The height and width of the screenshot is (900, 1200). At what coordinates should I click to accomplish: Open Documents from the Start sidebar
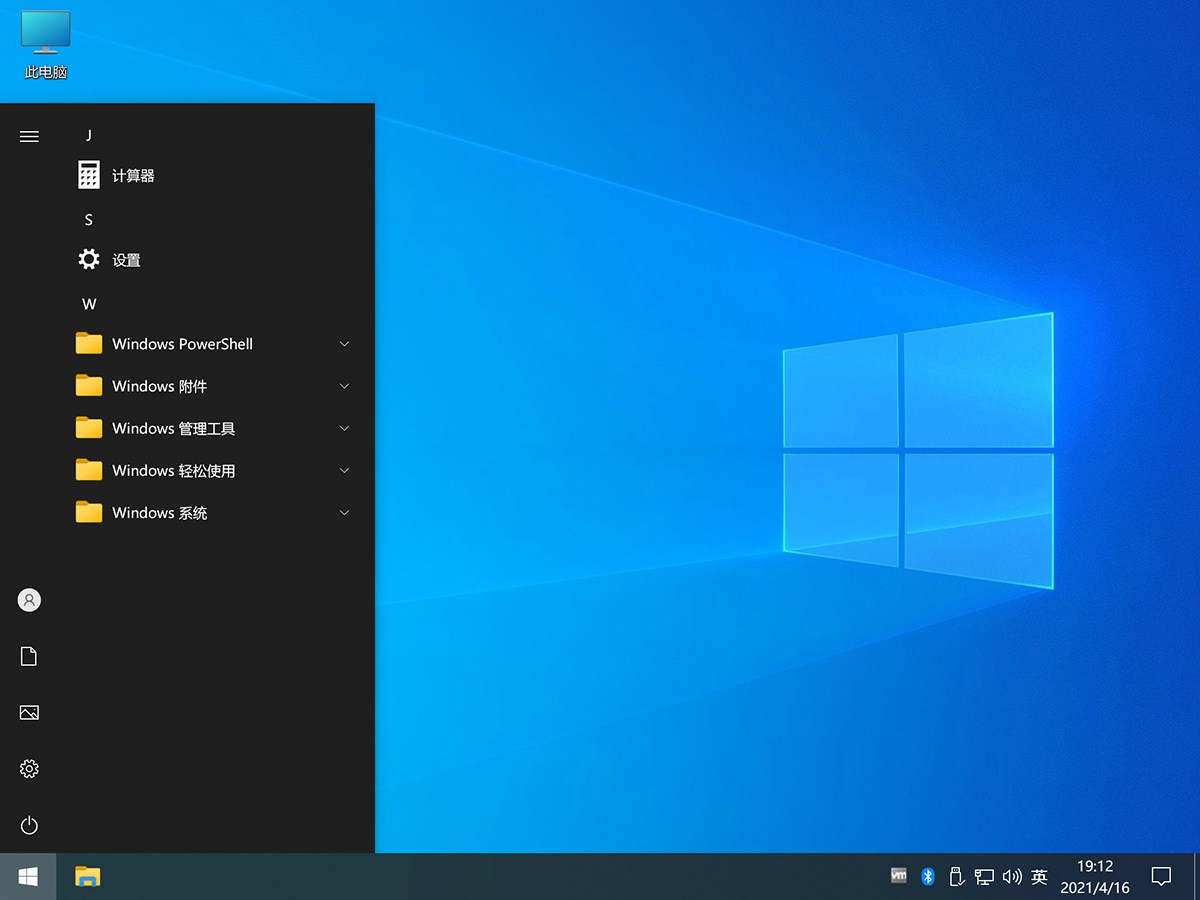(x=29, y=656)
